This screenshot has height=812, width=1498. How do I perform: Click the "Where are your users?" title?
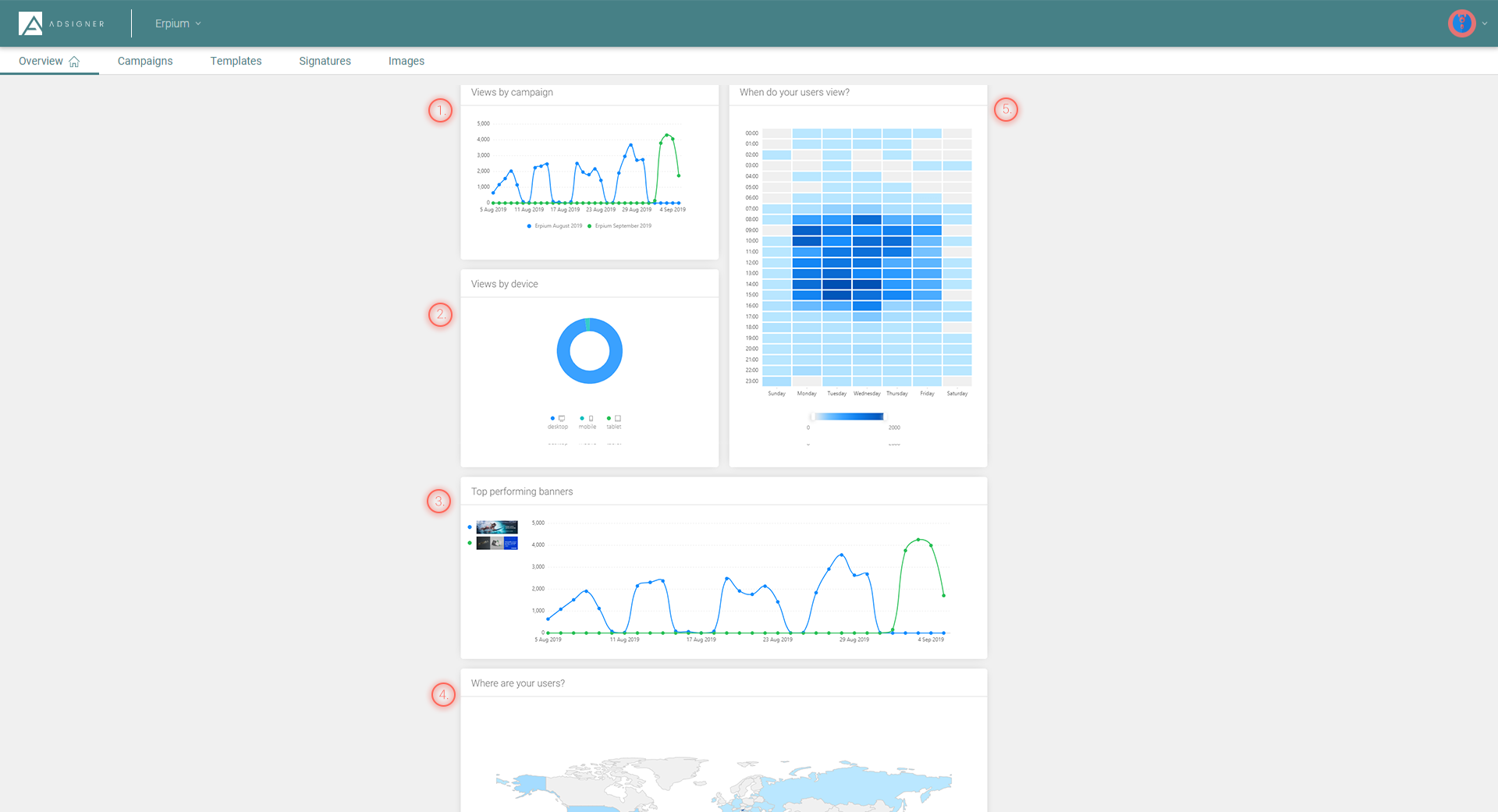point(518,683)
